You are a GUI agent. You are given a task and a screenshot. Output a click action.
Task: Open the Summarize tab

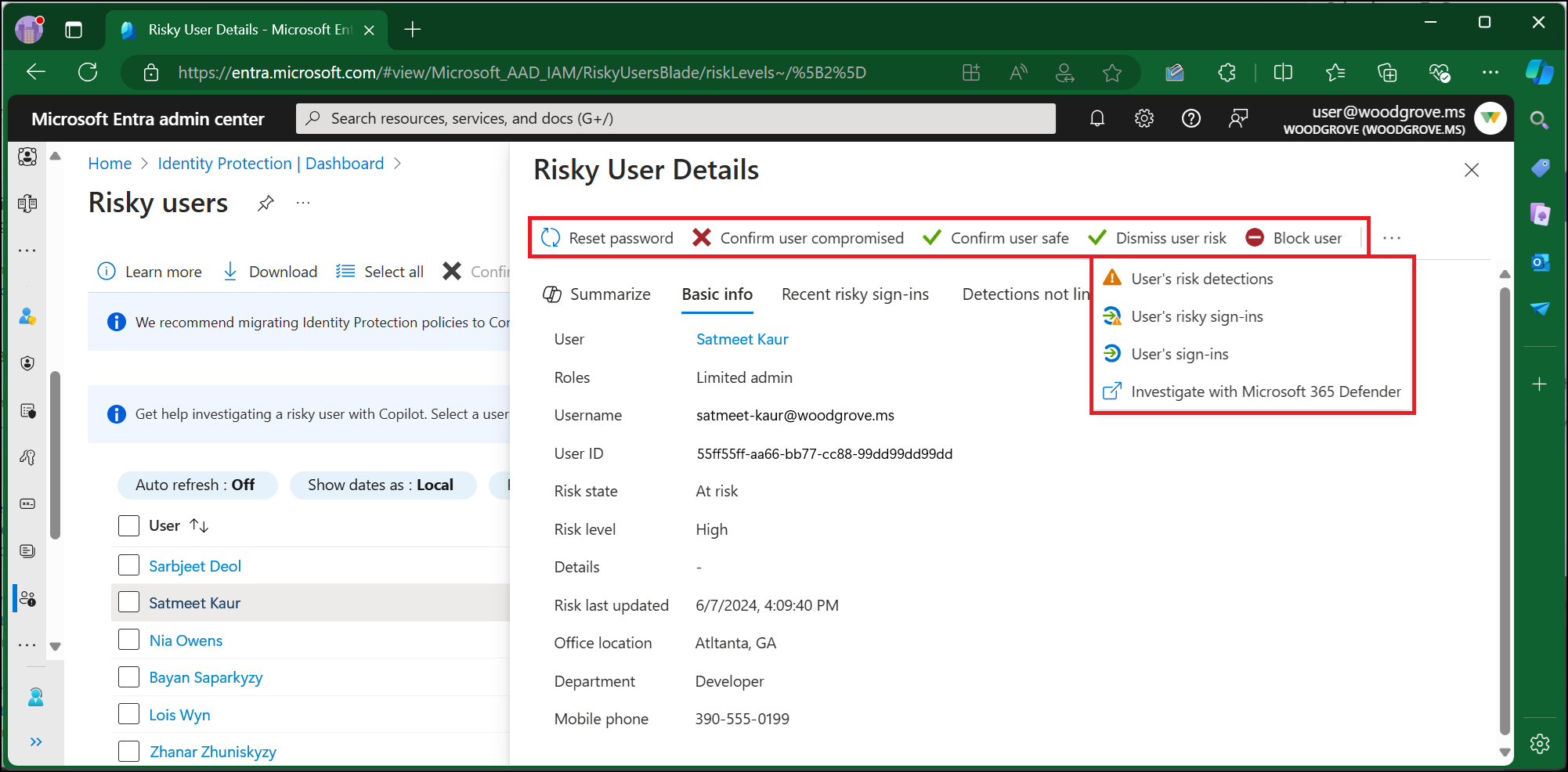point(597,294)
